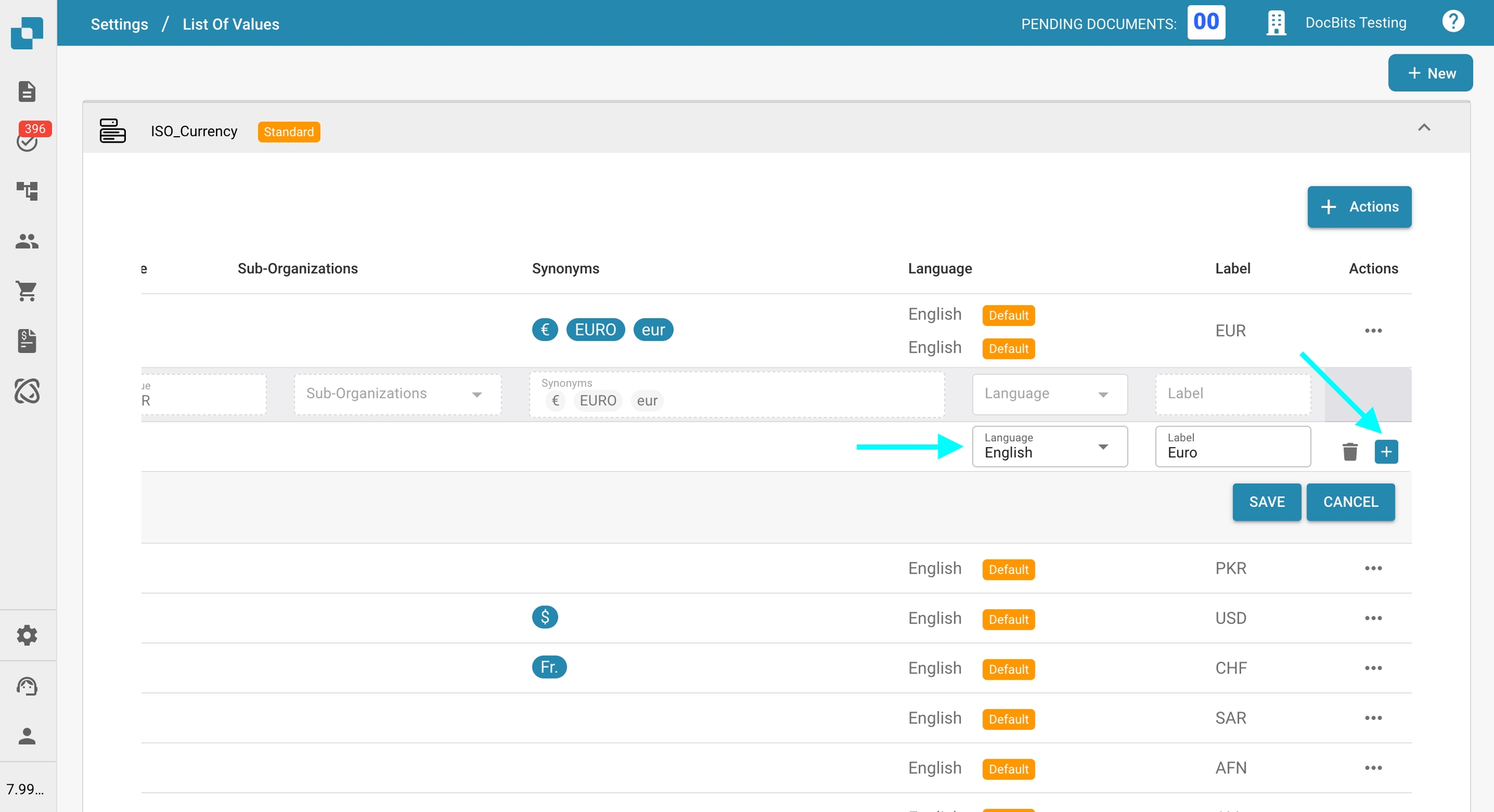Viewport: 1494px width, 812px height.
Task: Click the CANCEL button
Action: click(x=1350, y=502)
